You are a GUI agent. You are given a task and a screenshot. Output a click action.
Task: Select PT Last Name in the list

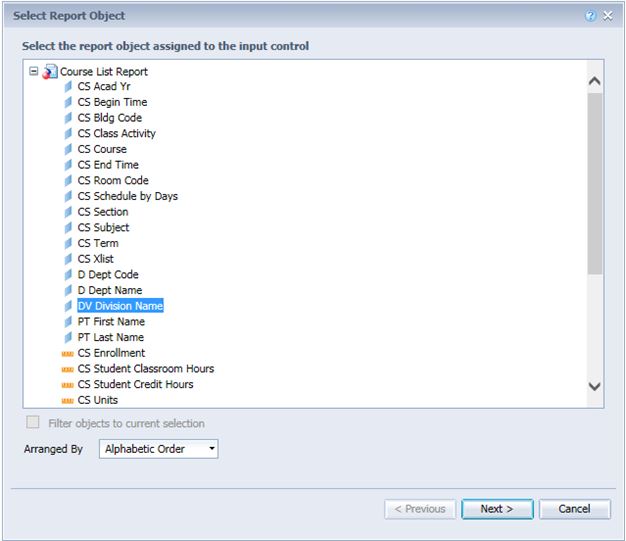point(111,337)
